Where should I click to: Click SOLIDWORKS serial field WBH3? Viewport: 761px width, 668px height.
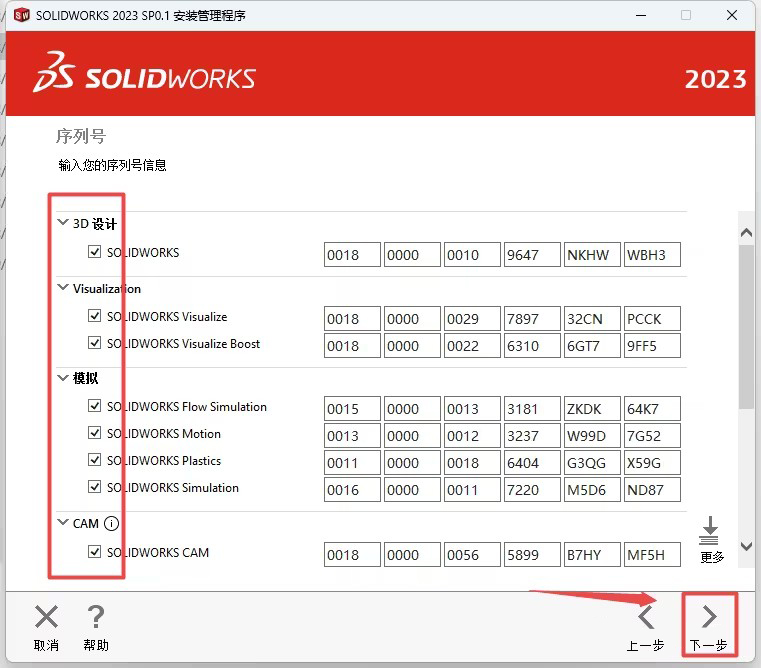tap(652, 254)
